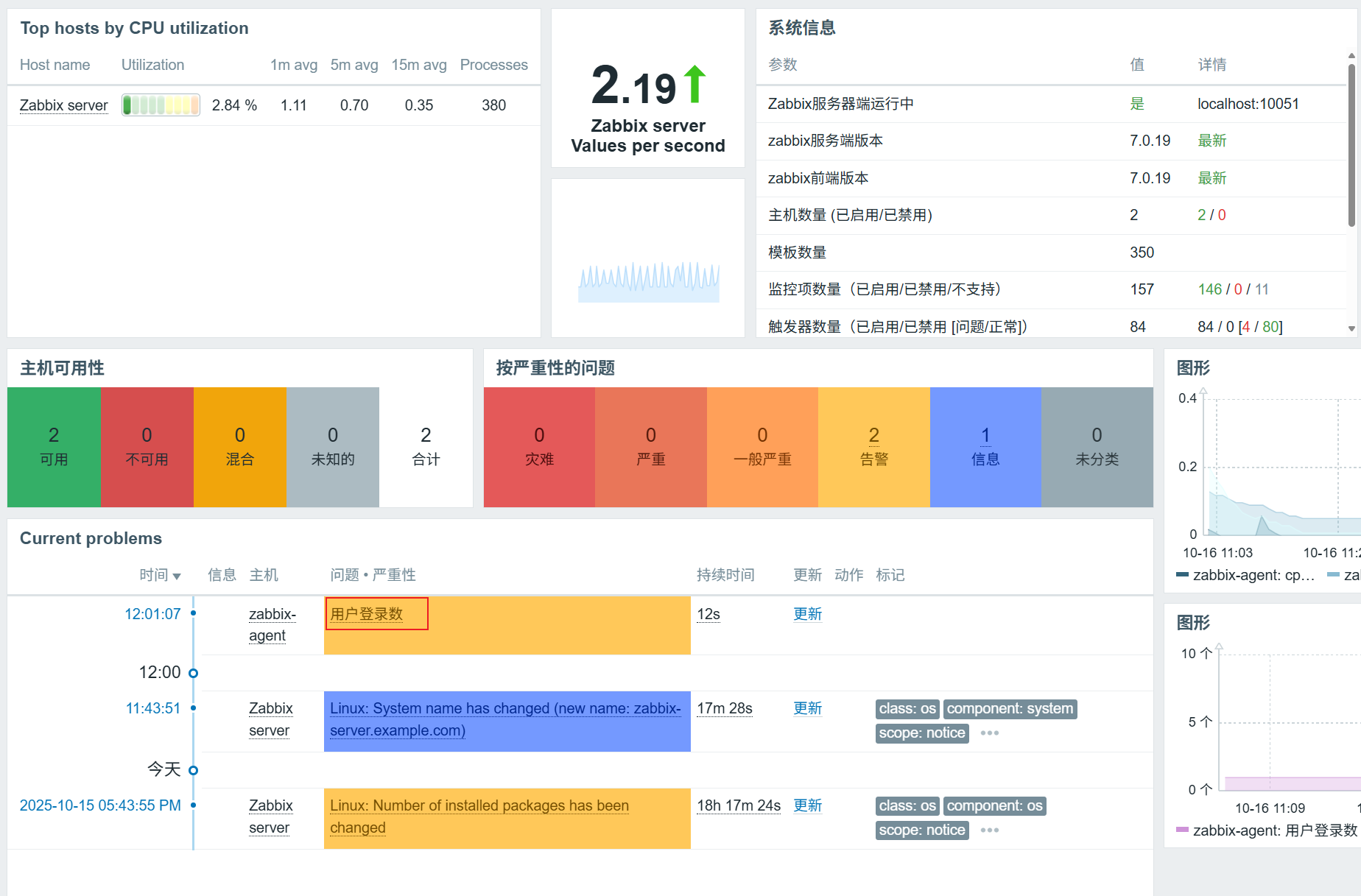Click the component: system tag
Screen dimensions: 1361x896
coord(1010,709)
